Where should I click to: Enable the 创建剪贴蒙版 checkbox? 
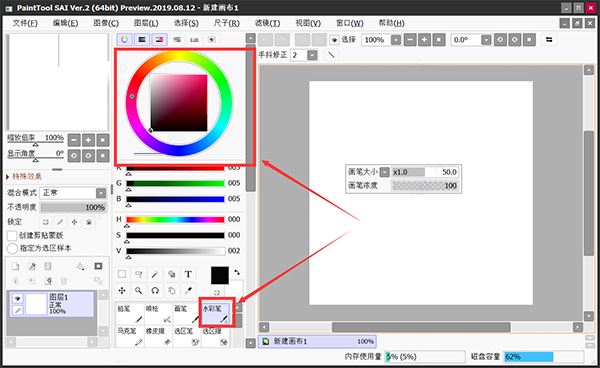click(12, 235)
